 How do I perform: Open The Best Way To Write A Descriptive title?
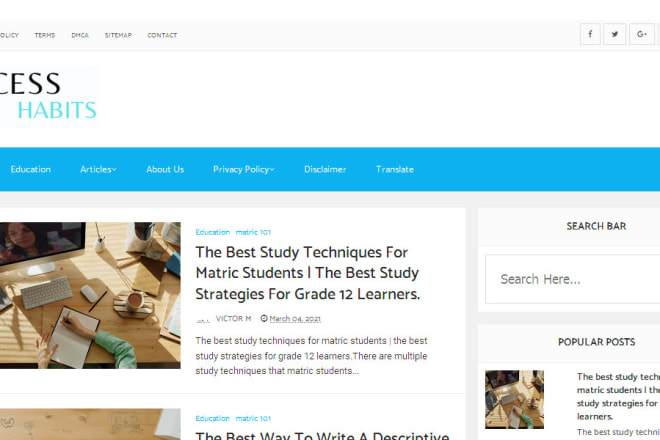(x=322, y=435)
